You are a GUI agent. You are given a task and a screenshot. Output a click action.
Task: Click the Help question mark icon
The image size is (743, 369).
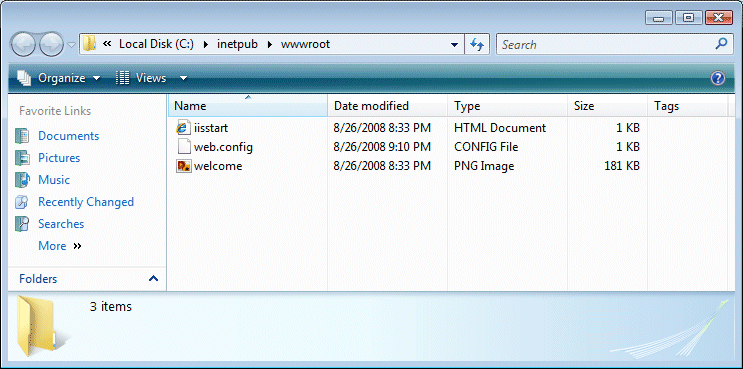718,78
